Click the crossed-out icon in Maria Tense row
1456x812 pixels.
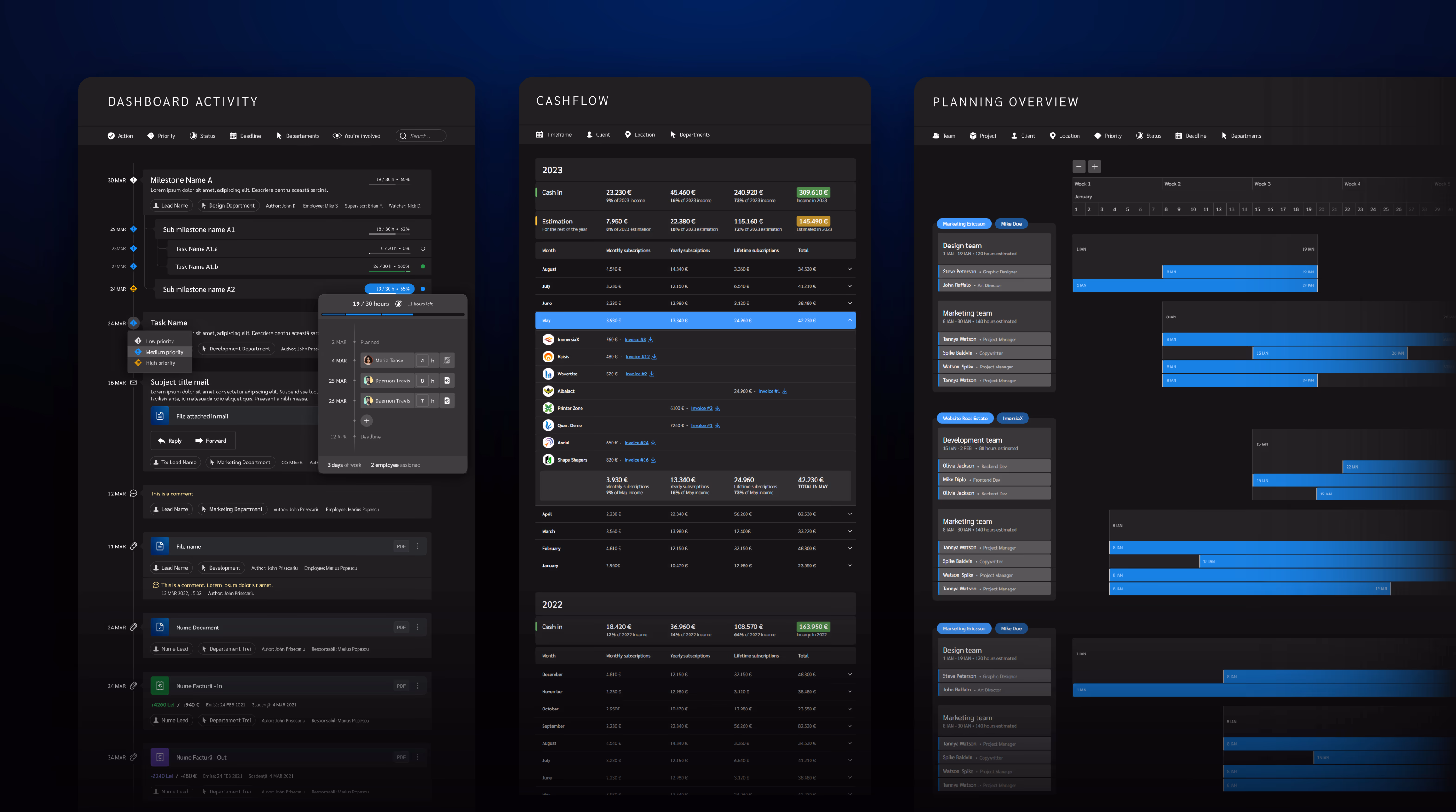pyautogui.click(x=447, y=360)
